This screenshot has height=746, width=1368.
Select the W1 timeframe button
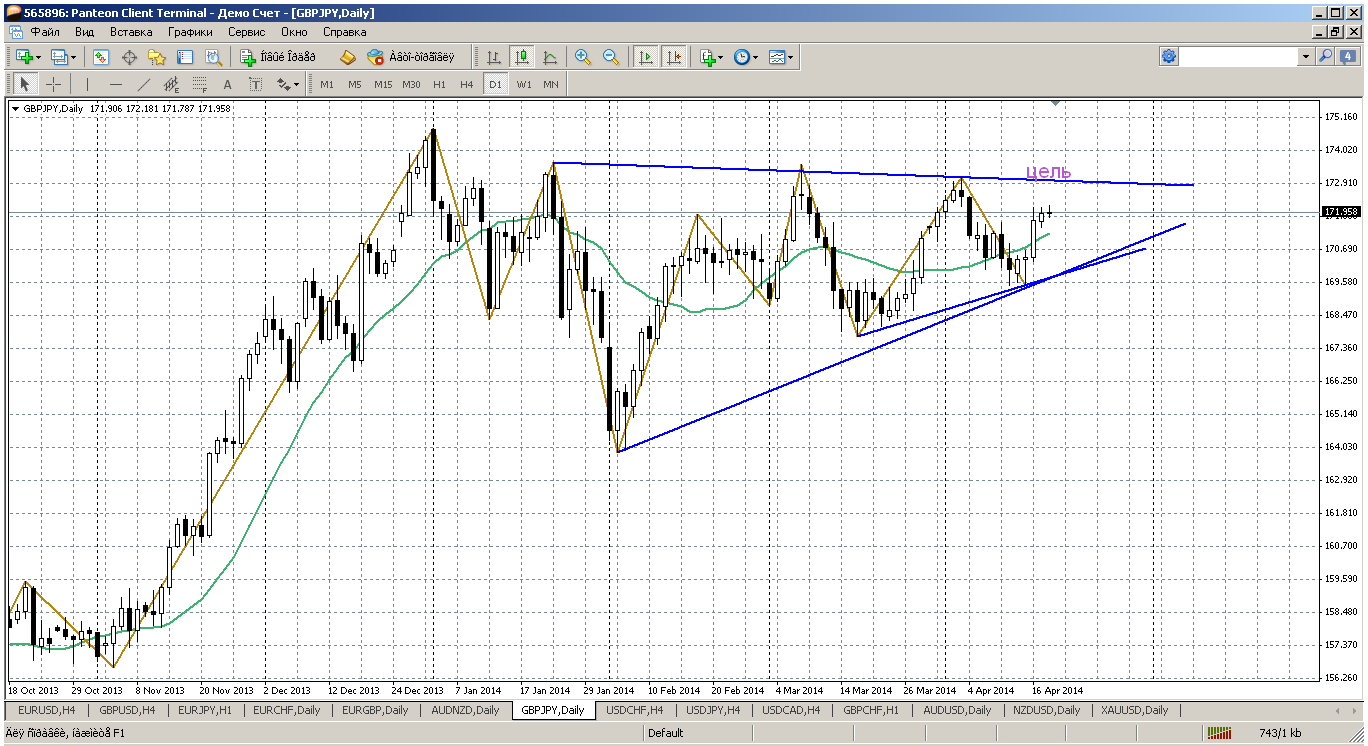tap(523, 84)
